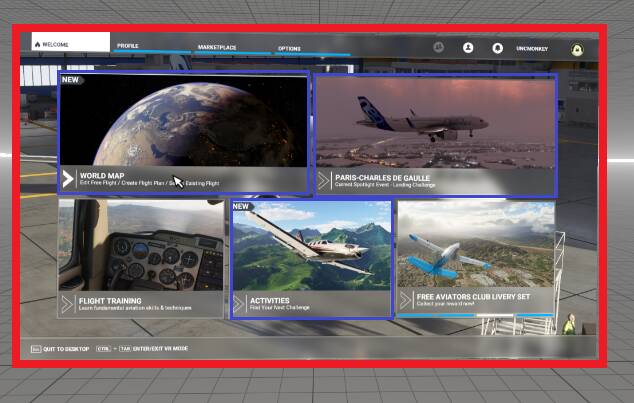Viewport: 634px width, 403px height.
Task: Open the single-person profile icon
Action: pos(468,48)
